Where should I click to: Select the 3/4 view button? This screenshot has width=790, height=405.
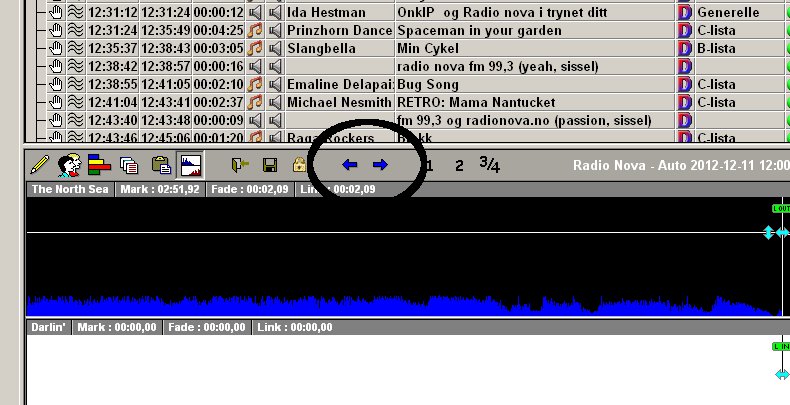[x=489, y=165]
